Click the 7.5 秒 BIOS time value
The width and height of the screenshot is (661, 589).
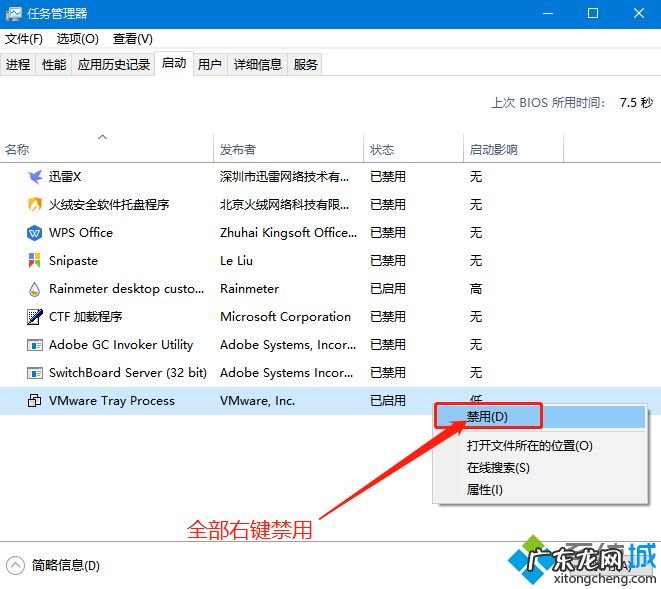636,102
